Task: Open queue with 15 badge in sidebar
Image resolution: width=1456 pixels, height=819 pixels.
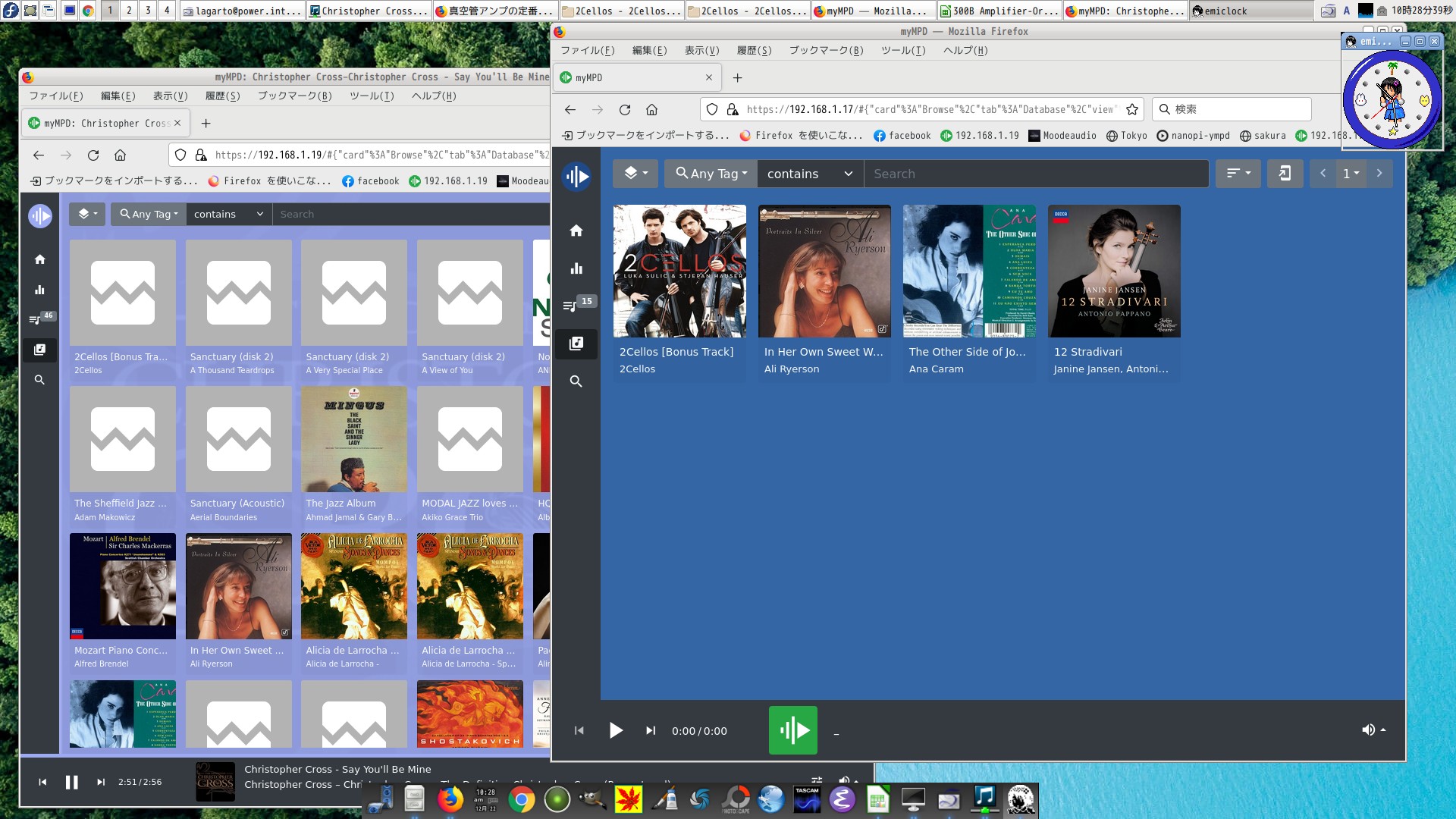Action: pyautogui.click(x=570, y=306)
